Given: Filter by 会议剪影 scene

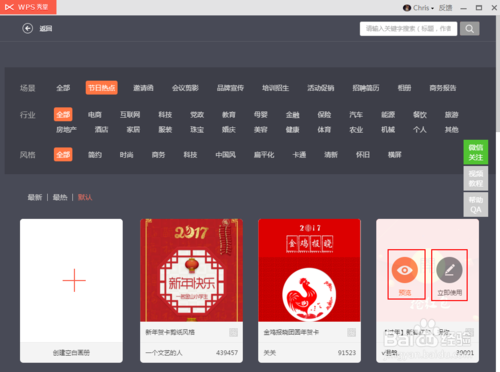Looking at the screenshot, I should (185, 88).
